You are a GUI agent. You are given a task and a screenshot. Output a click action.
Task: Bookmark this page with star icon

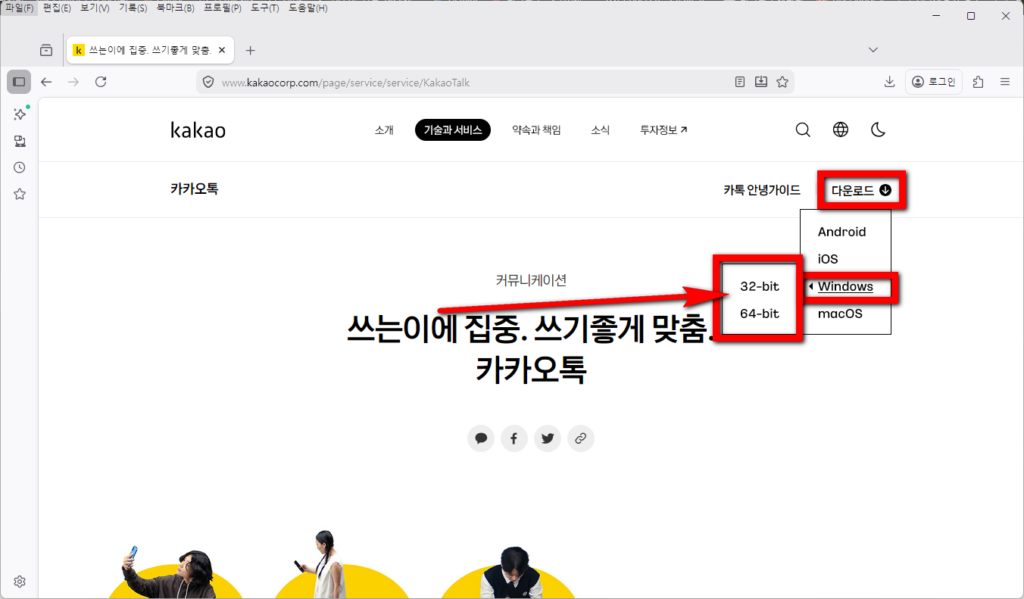point(782,82)
